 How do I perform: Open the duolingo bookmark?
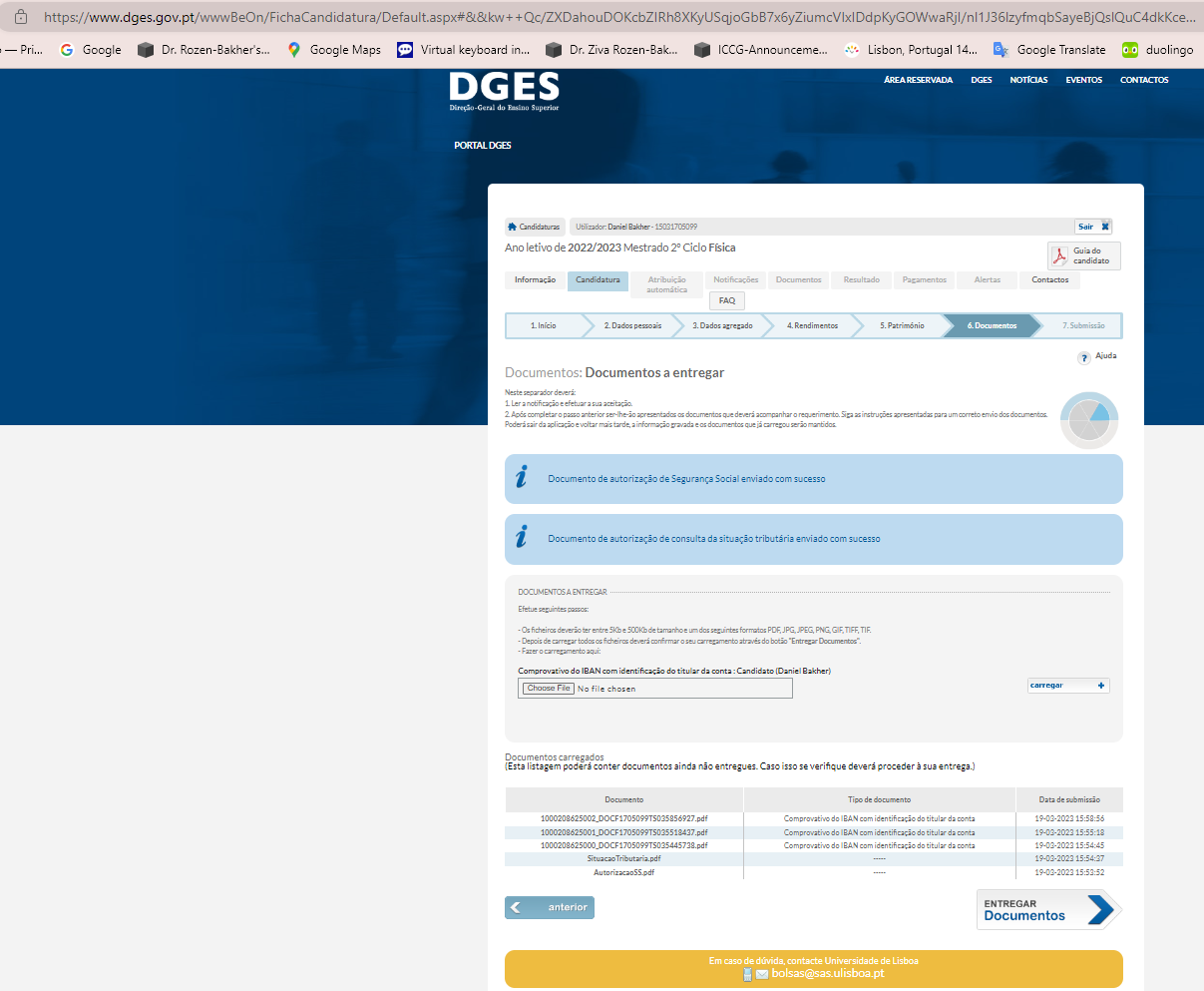click(x=1158, y=49)
